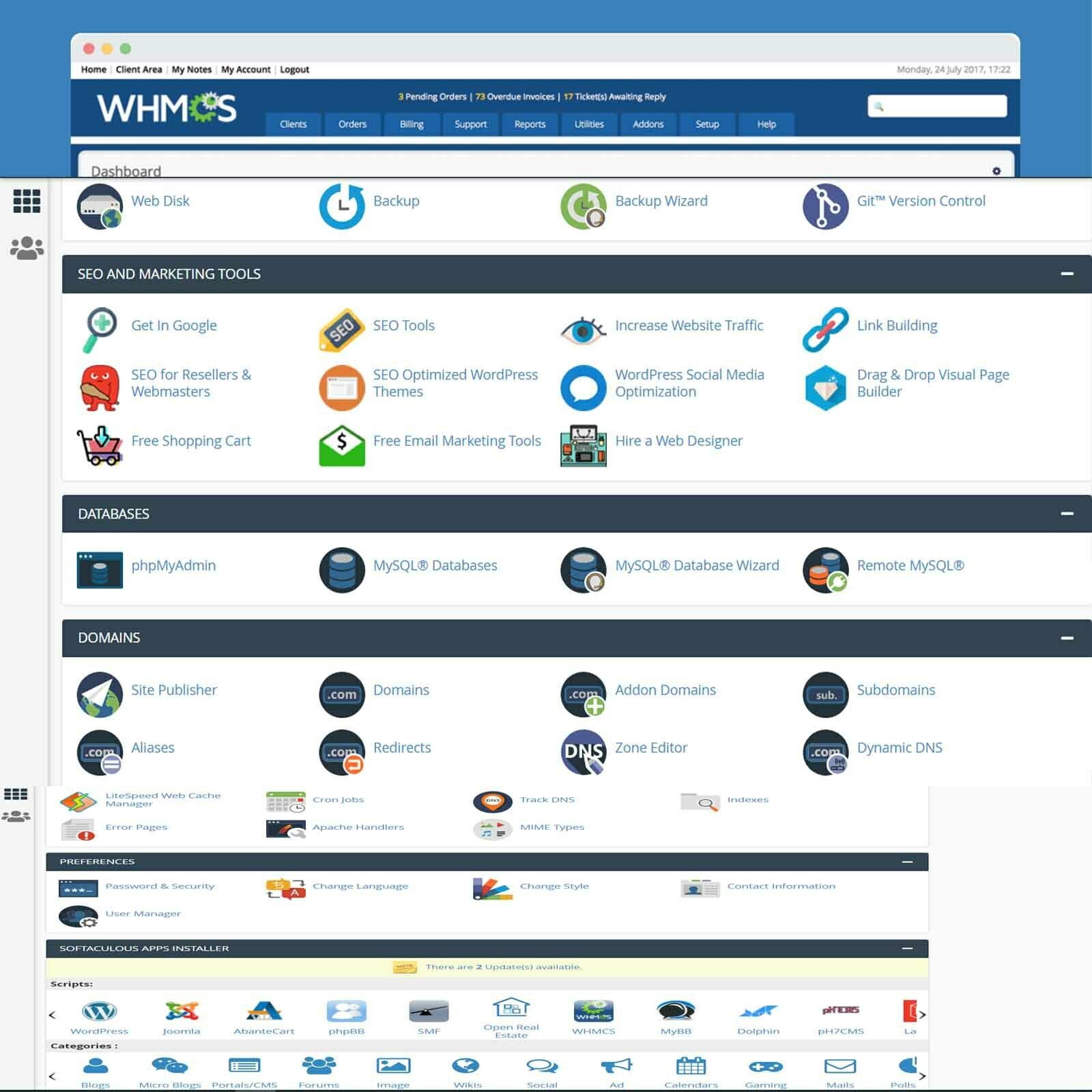Viewport: 1092px width, 1092px height.
Task: Open the Orders tab in WHMCS
Action: (x=352, y=124)
